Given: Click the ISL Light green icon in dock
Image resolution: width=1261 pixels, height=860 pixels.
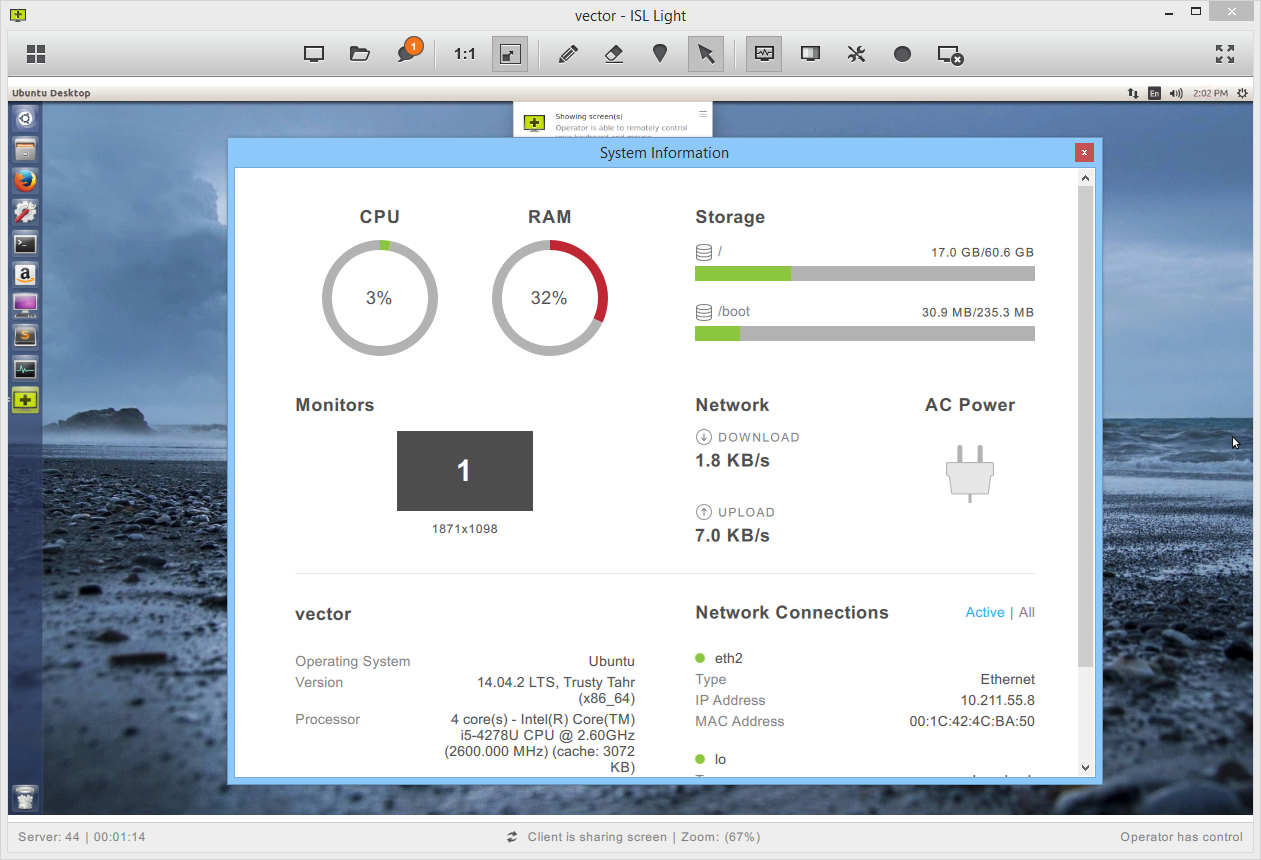Looking at the screenshot, I should click(x=26, y=400).
